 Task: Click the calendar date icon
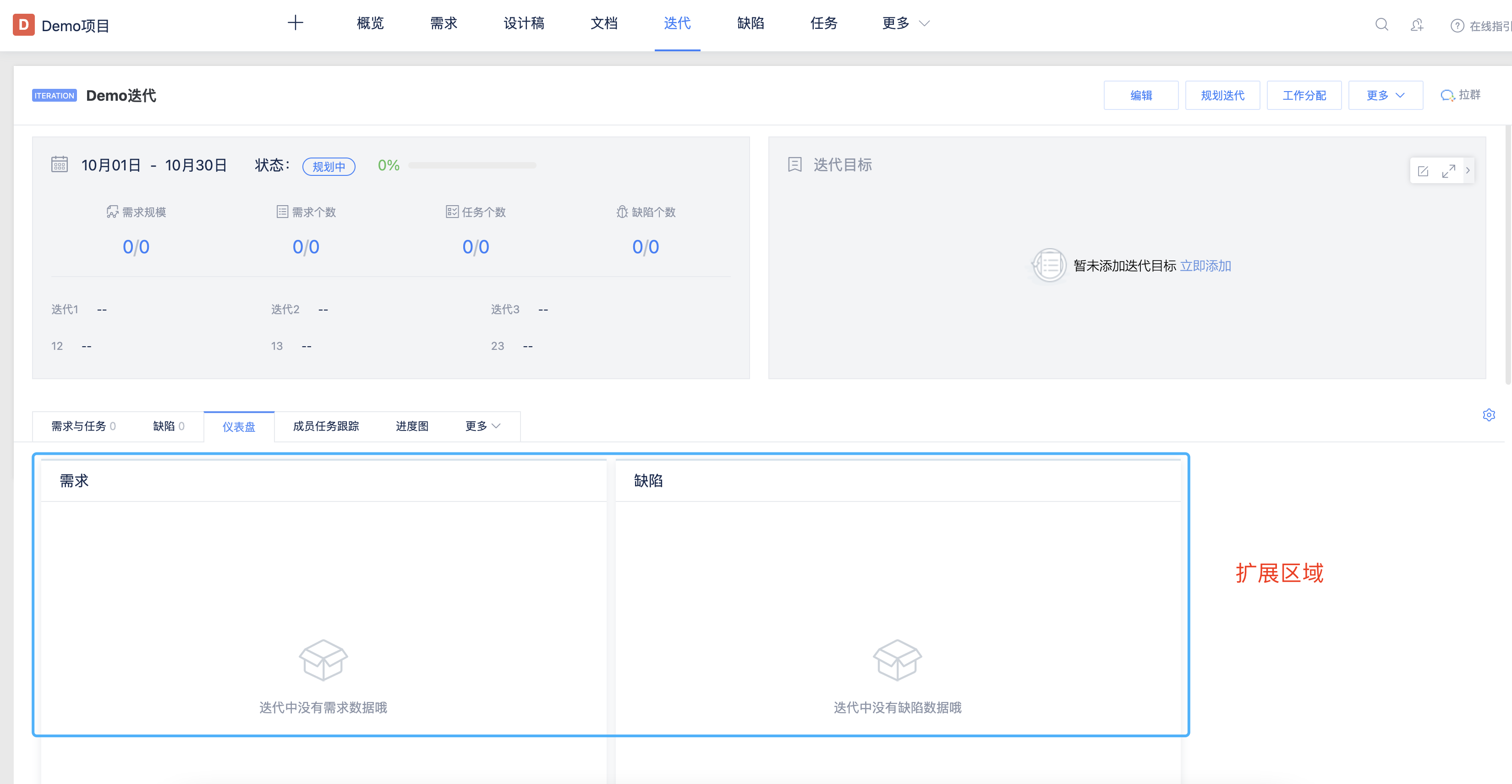click(60, 164)
